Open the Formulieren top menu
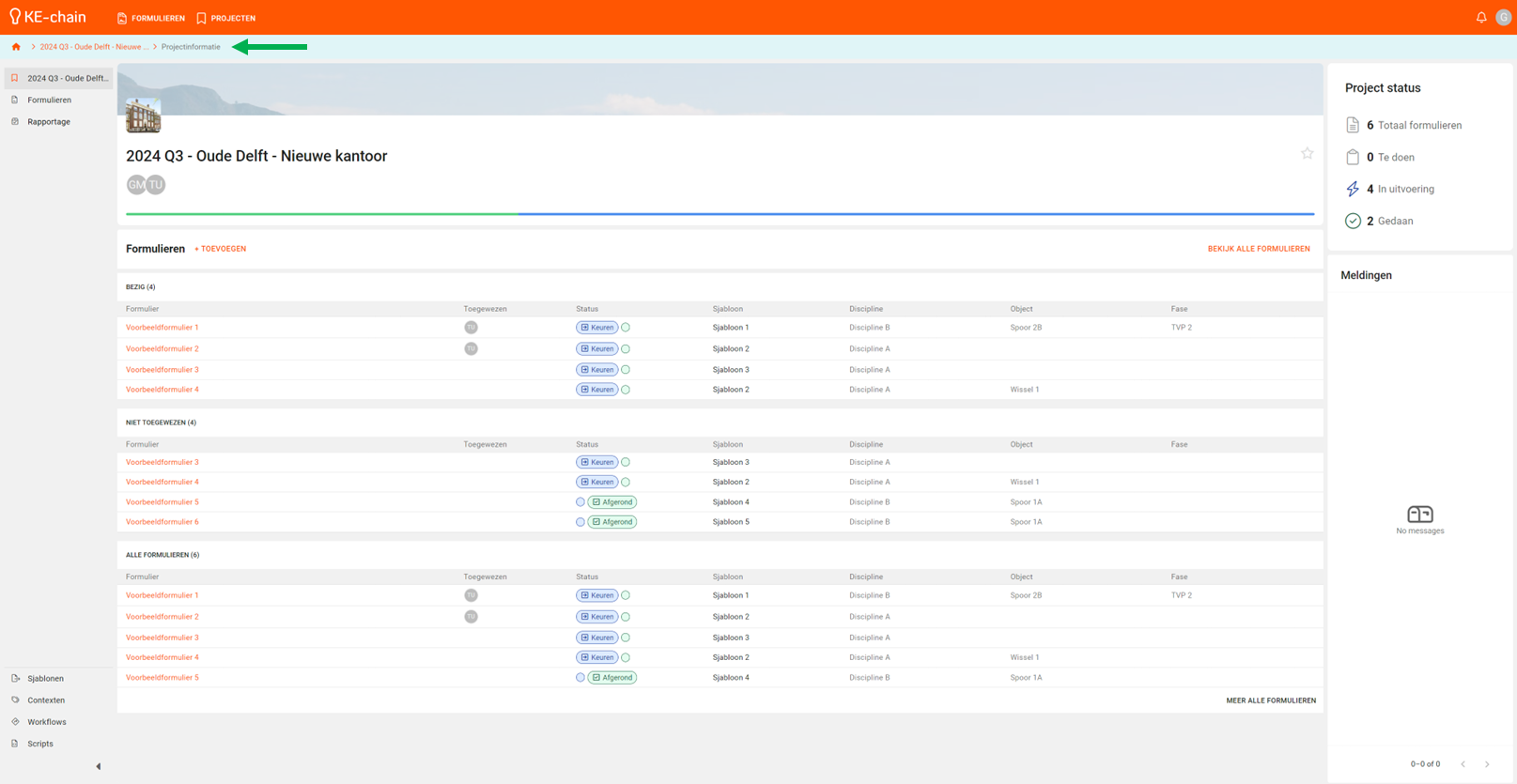Screen dimensions: 1517x784 tap(151, 18)
